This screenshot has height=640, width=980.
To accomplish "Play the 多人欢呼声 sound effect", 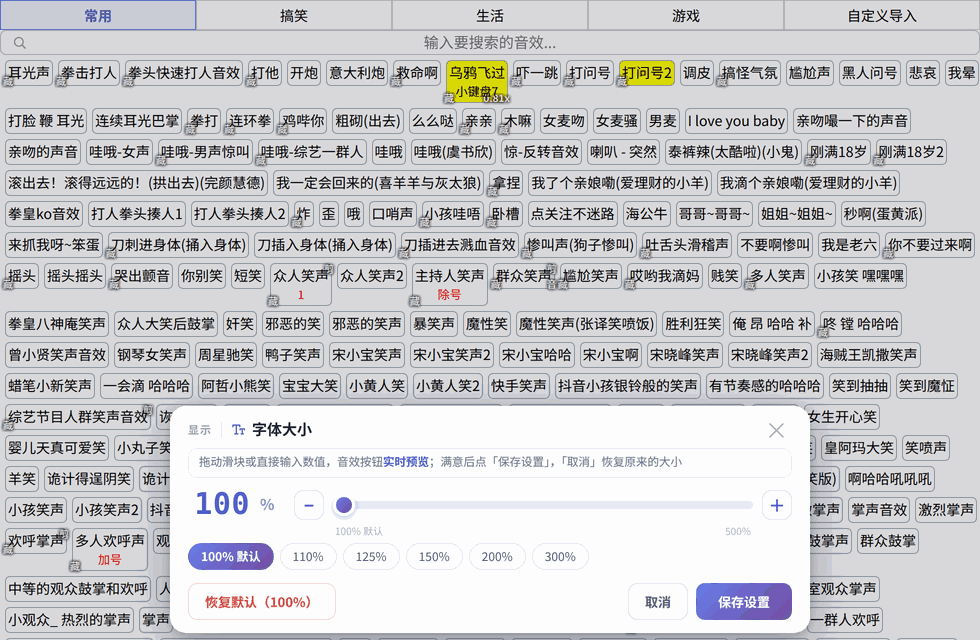I will pyautogui.click(x=109, y=548).
